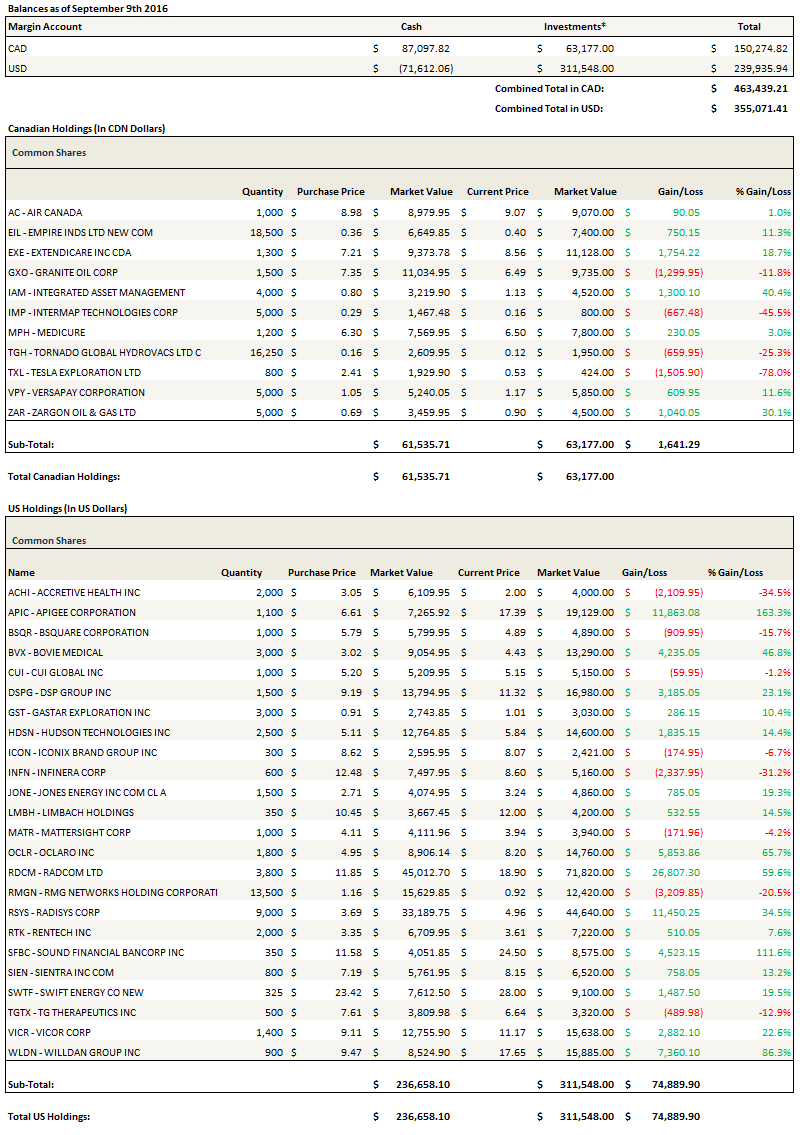Click RDCM Radcom gain value 26,807.30
This screenshot has width=800, height=1135.
click(x=676, y=873)
